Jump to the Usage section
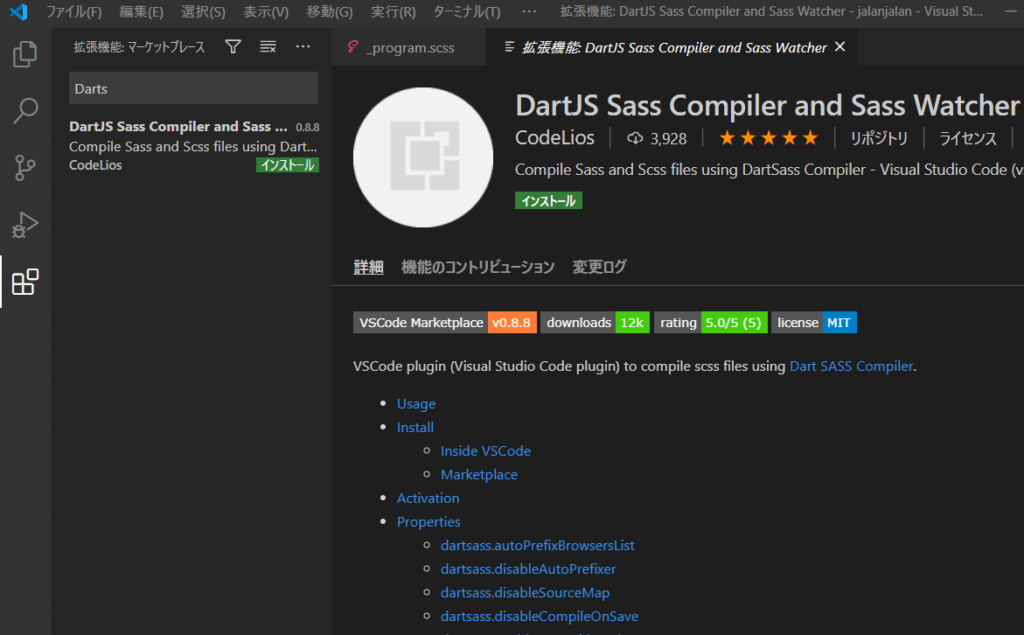 [x=416, y=404]
